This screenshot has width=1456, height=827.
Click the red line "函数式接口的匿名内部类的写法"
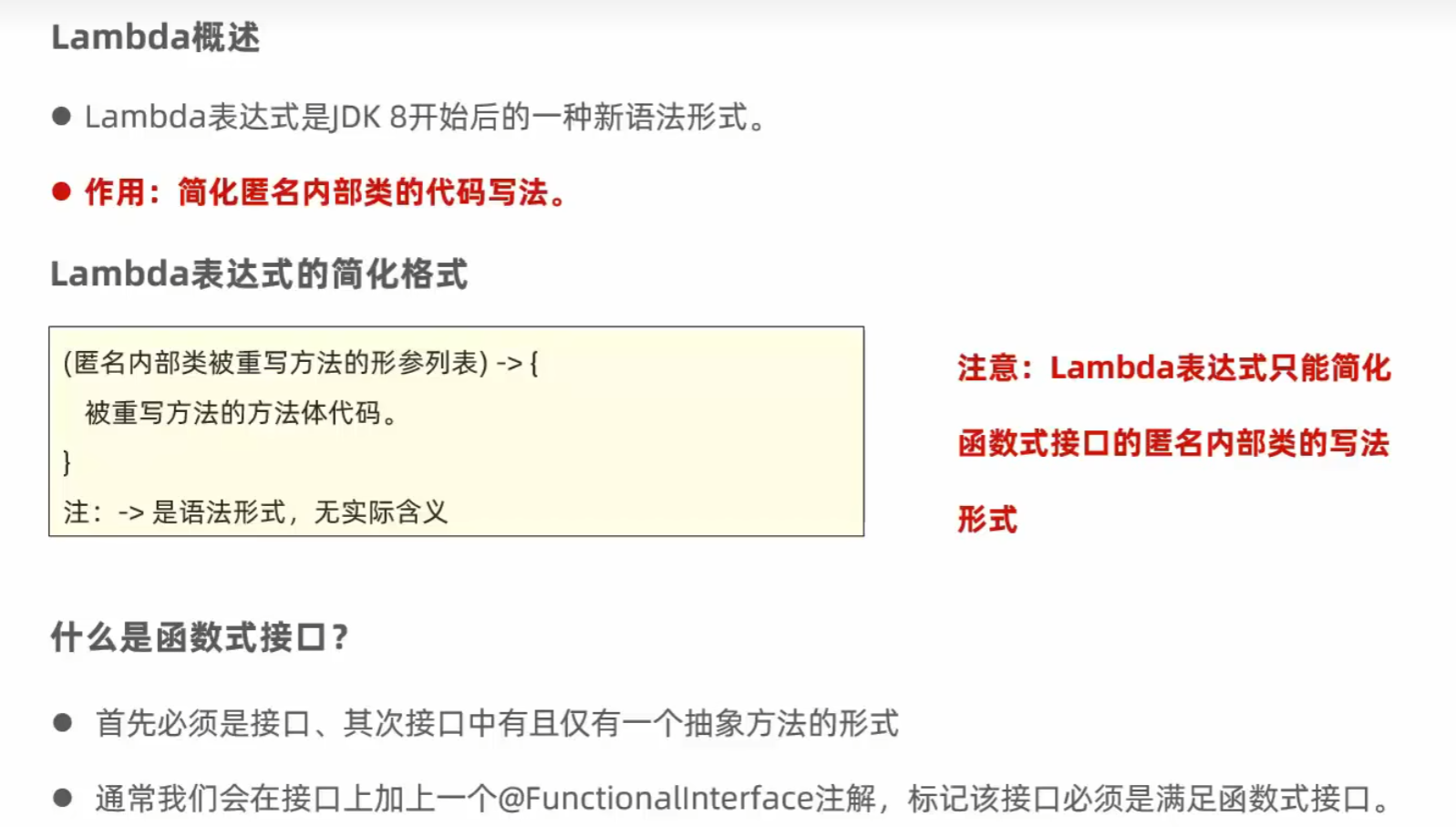click(1172, 443)
